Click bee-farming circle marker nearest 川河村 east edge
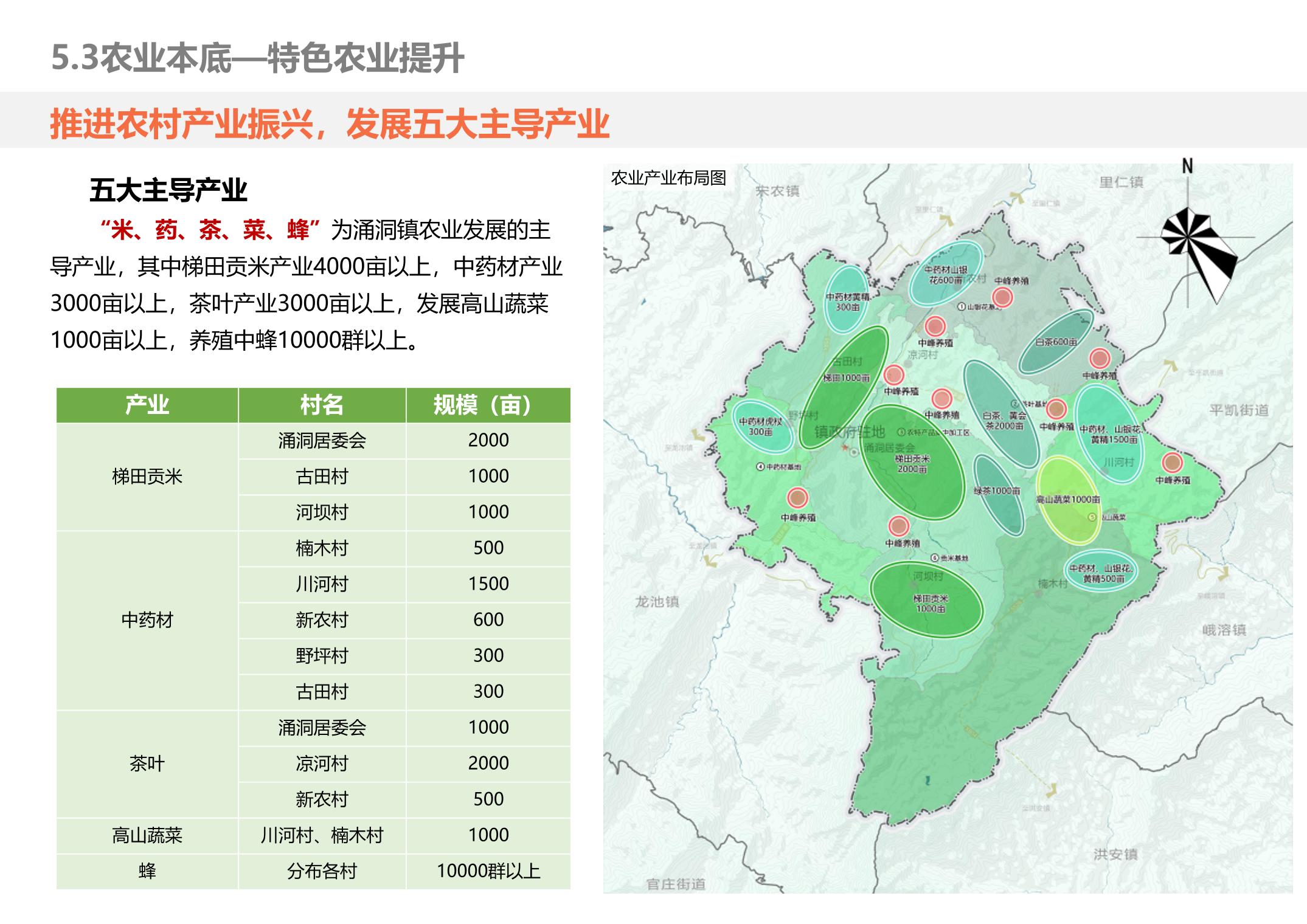Image resolution: width=1307 pixels, height=924 pixels. [1172, 463]
